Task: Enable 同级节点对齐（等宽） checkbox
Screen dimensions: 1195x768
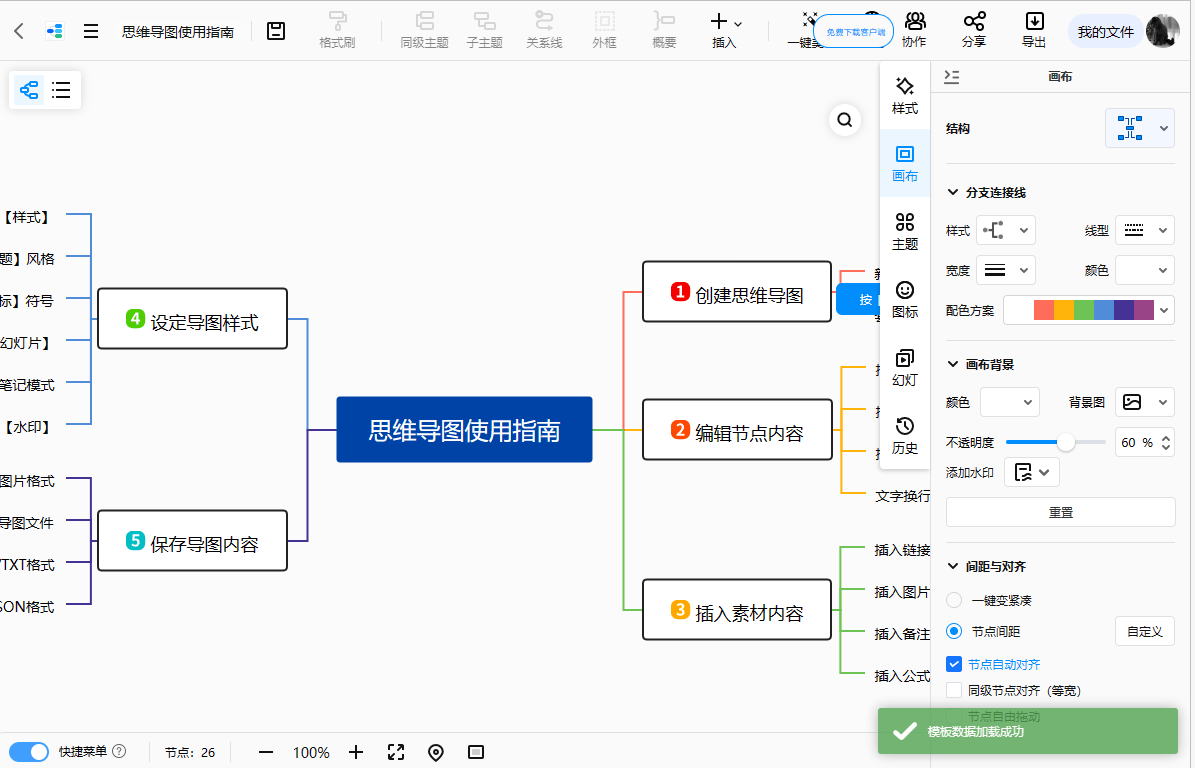Action: click(954, 690)
